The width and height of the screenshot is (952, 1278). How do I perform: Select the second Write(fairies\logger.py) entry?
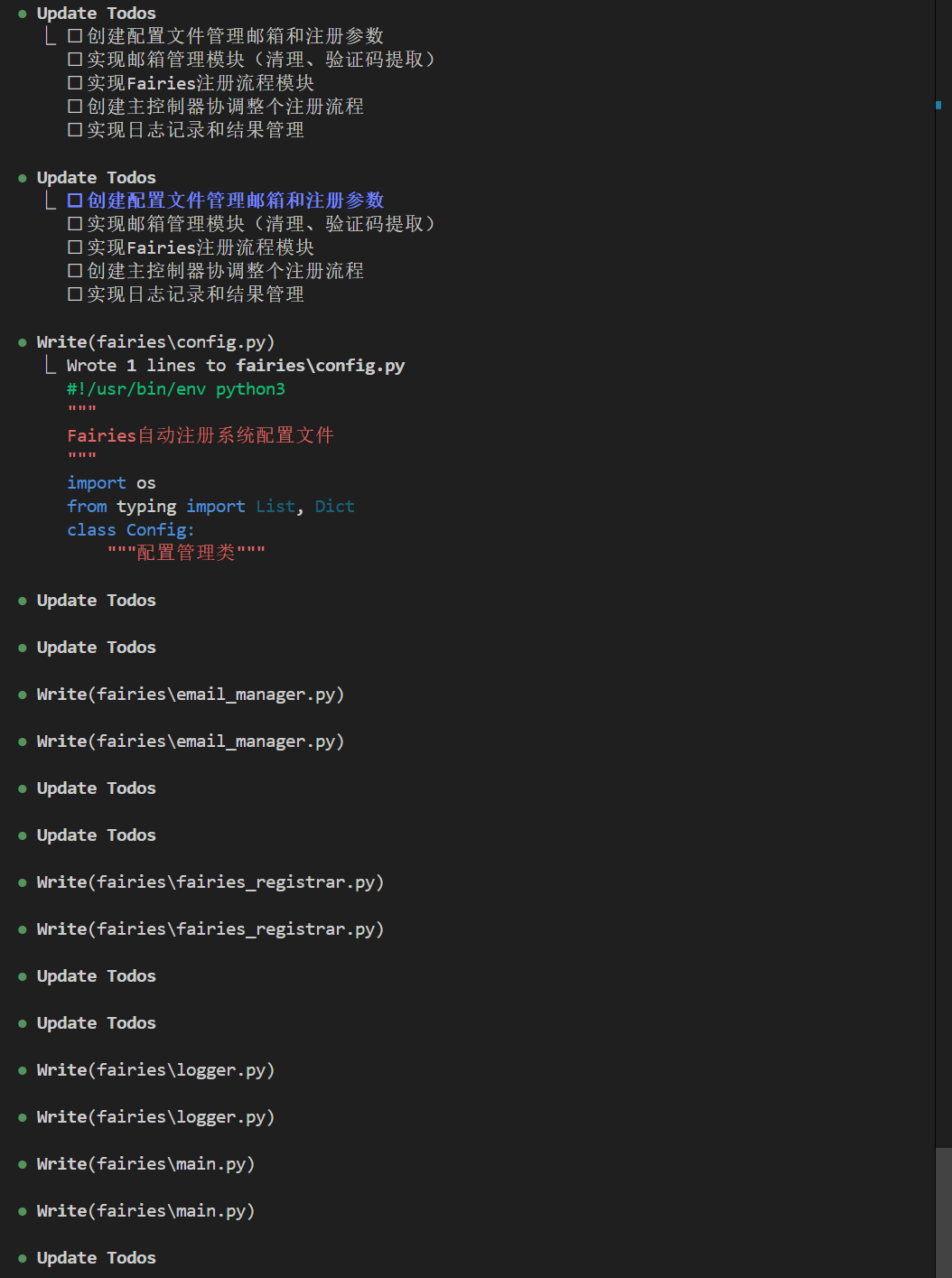155,1117
